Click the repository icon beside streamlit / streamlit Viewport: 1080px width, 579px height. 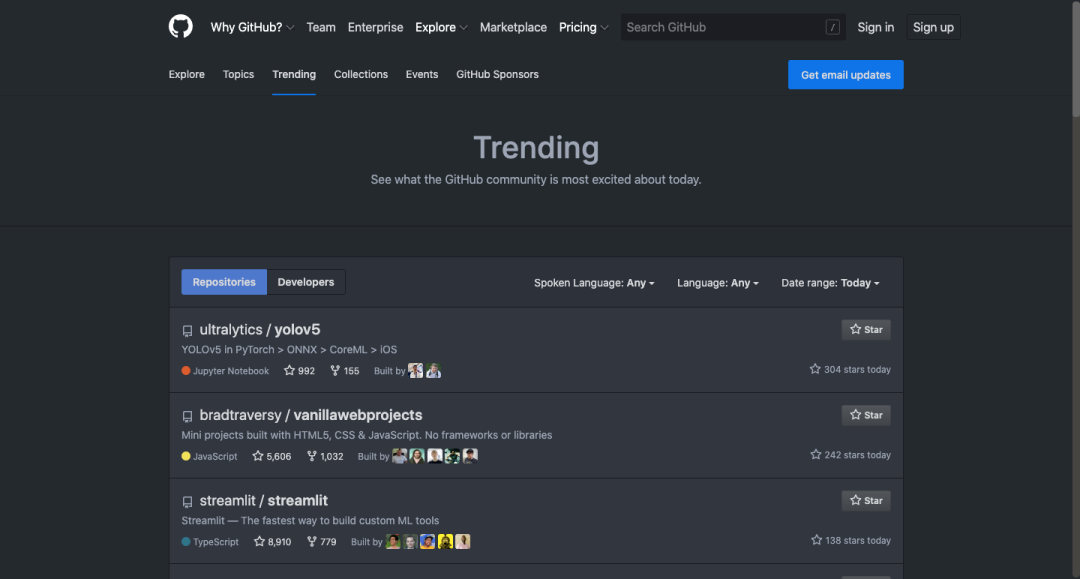(x=187, y=501)
